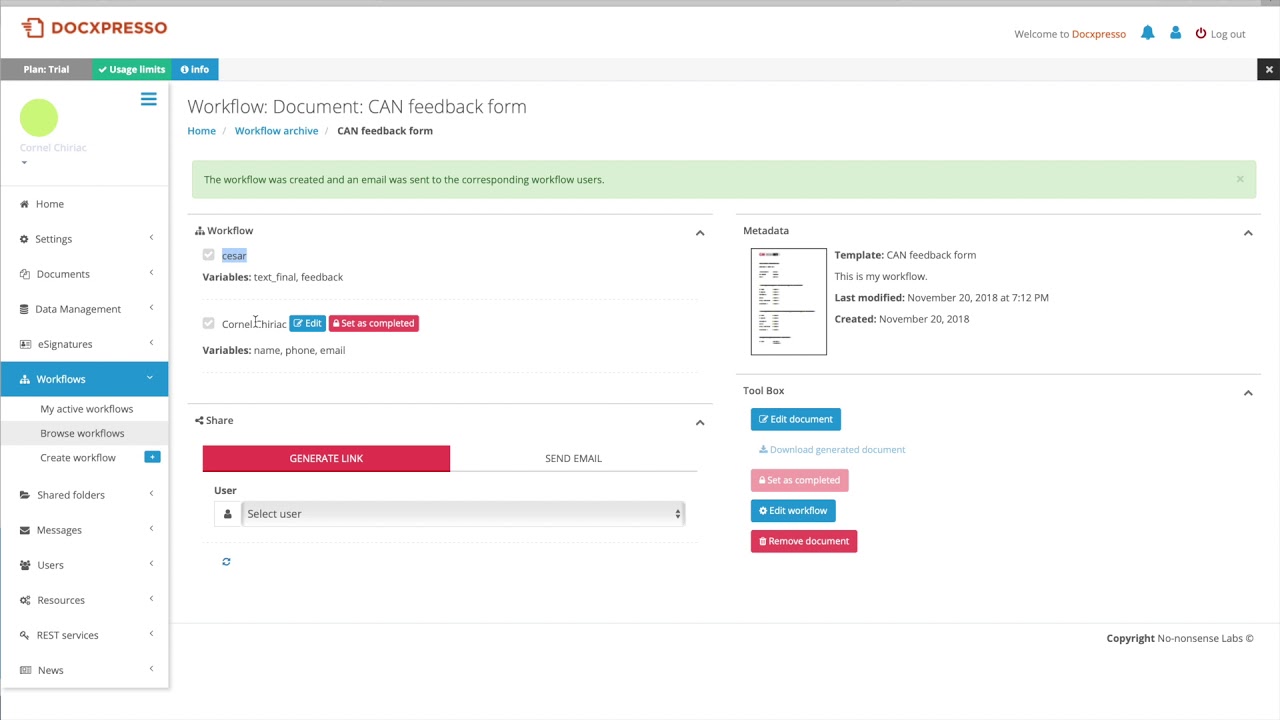This screenshot has width=1280, height=720.
Task: Toggle the hamburger sidebar menu icon
Action: (148, 99)
